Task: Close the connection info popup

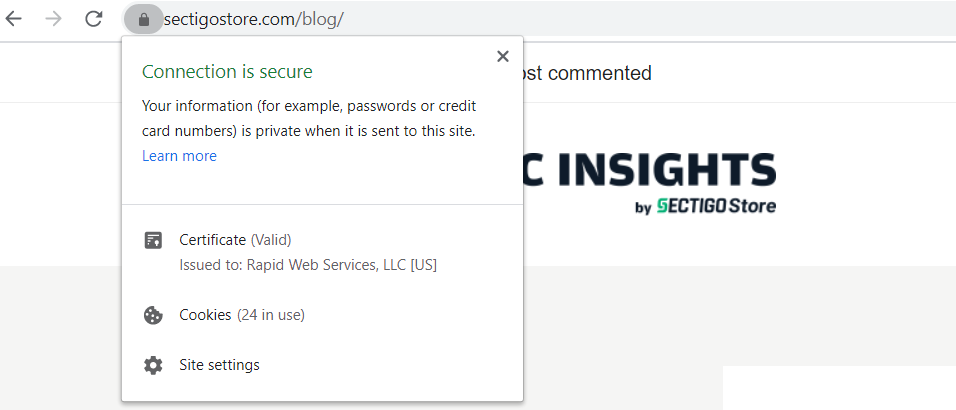Action: tap(502, 56)
